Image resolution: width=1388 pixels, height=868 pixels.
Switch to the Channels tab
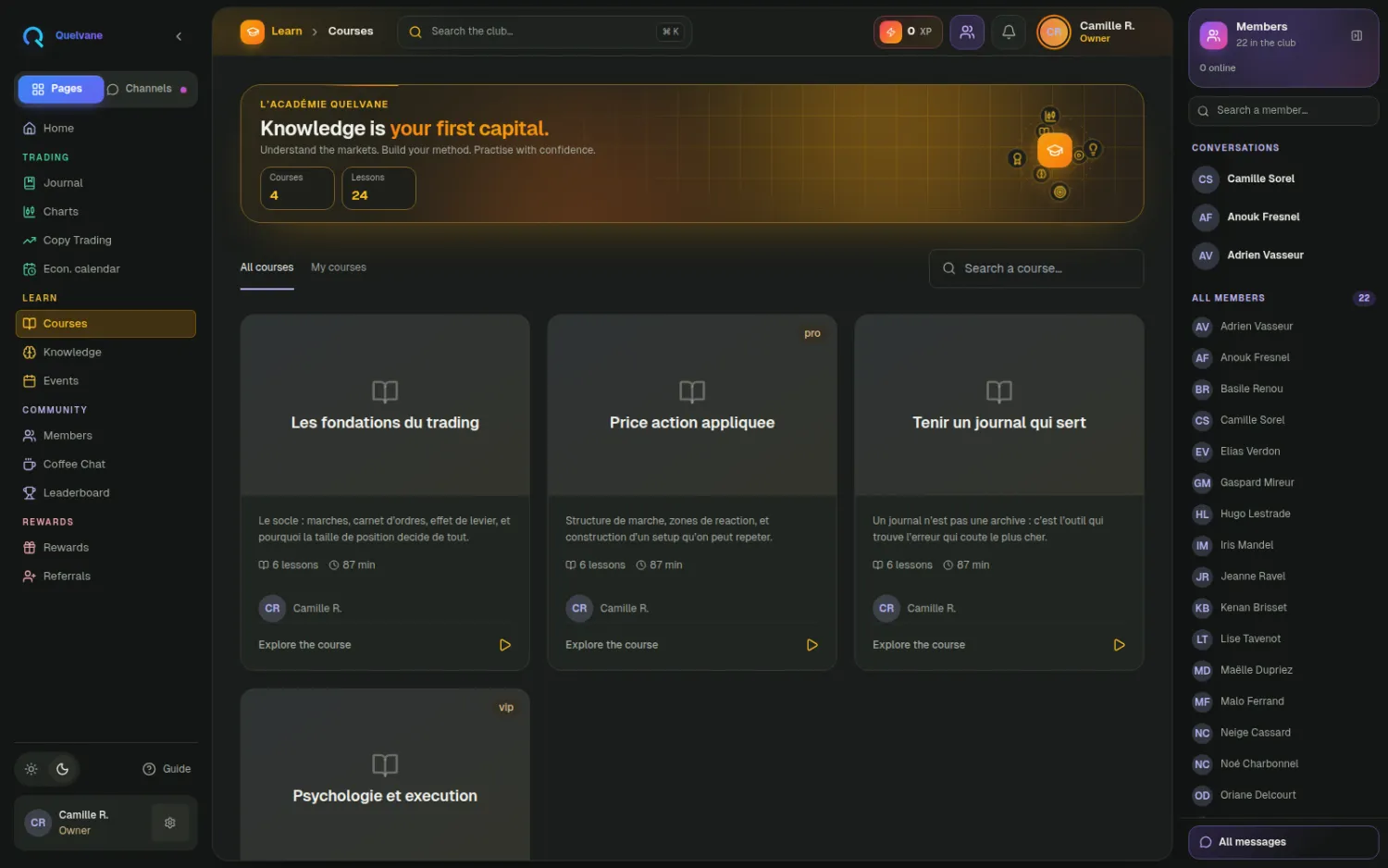click(148, 89)
